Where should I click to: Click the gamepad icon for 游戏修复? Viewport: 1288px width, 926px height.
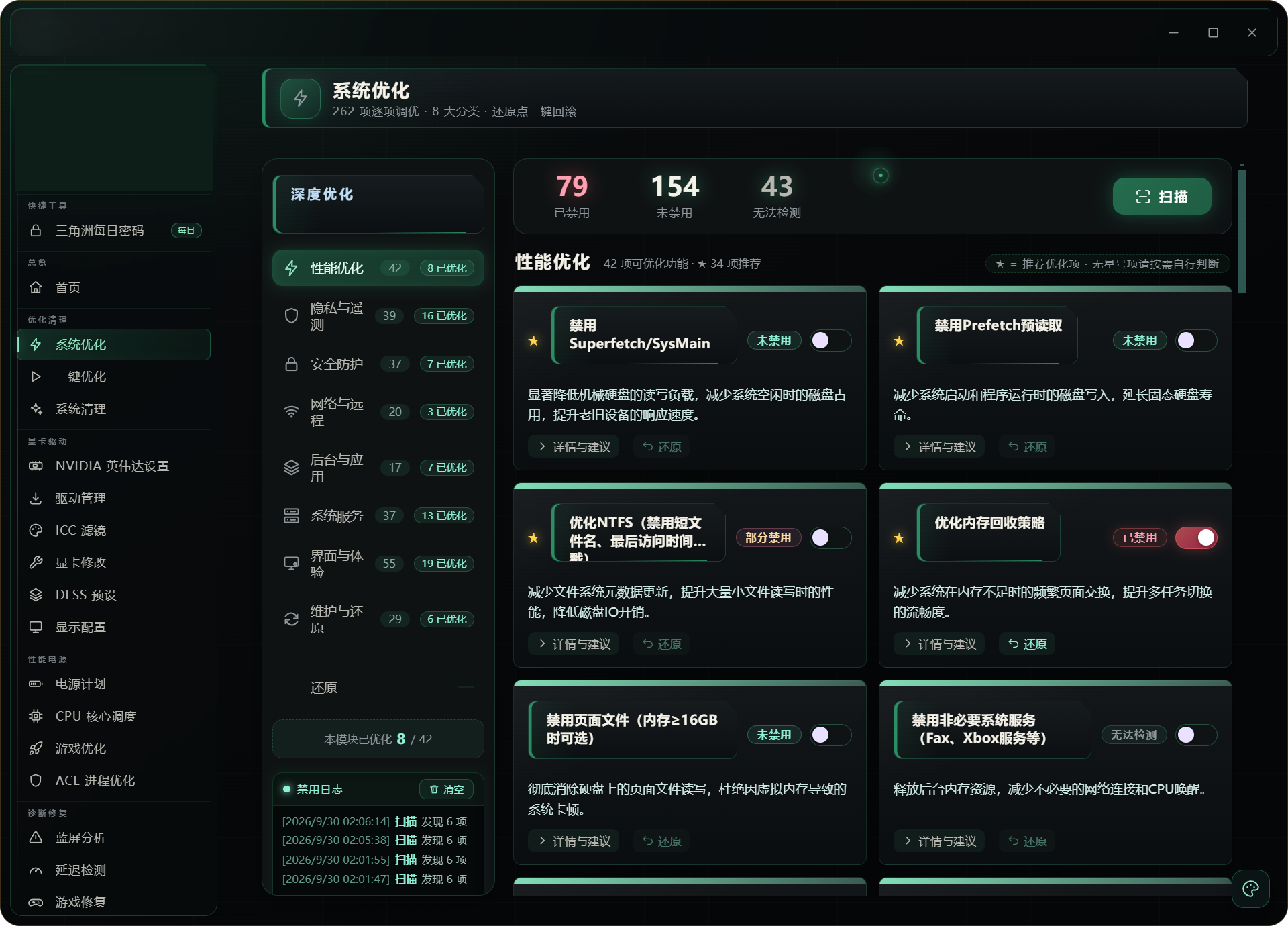(x=36, y=902)
